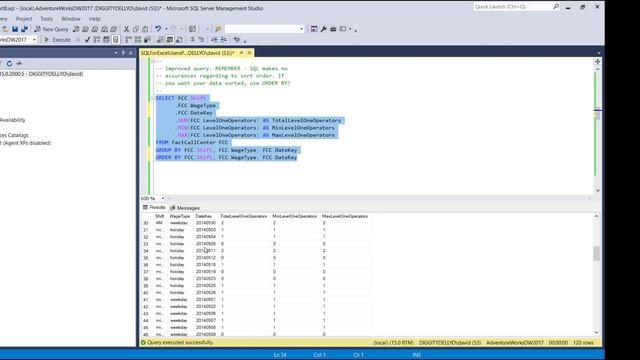Image resolution: width=640 pixels, height=360 pixels.
Task: Open the Window menu
Action: point(71,19)
